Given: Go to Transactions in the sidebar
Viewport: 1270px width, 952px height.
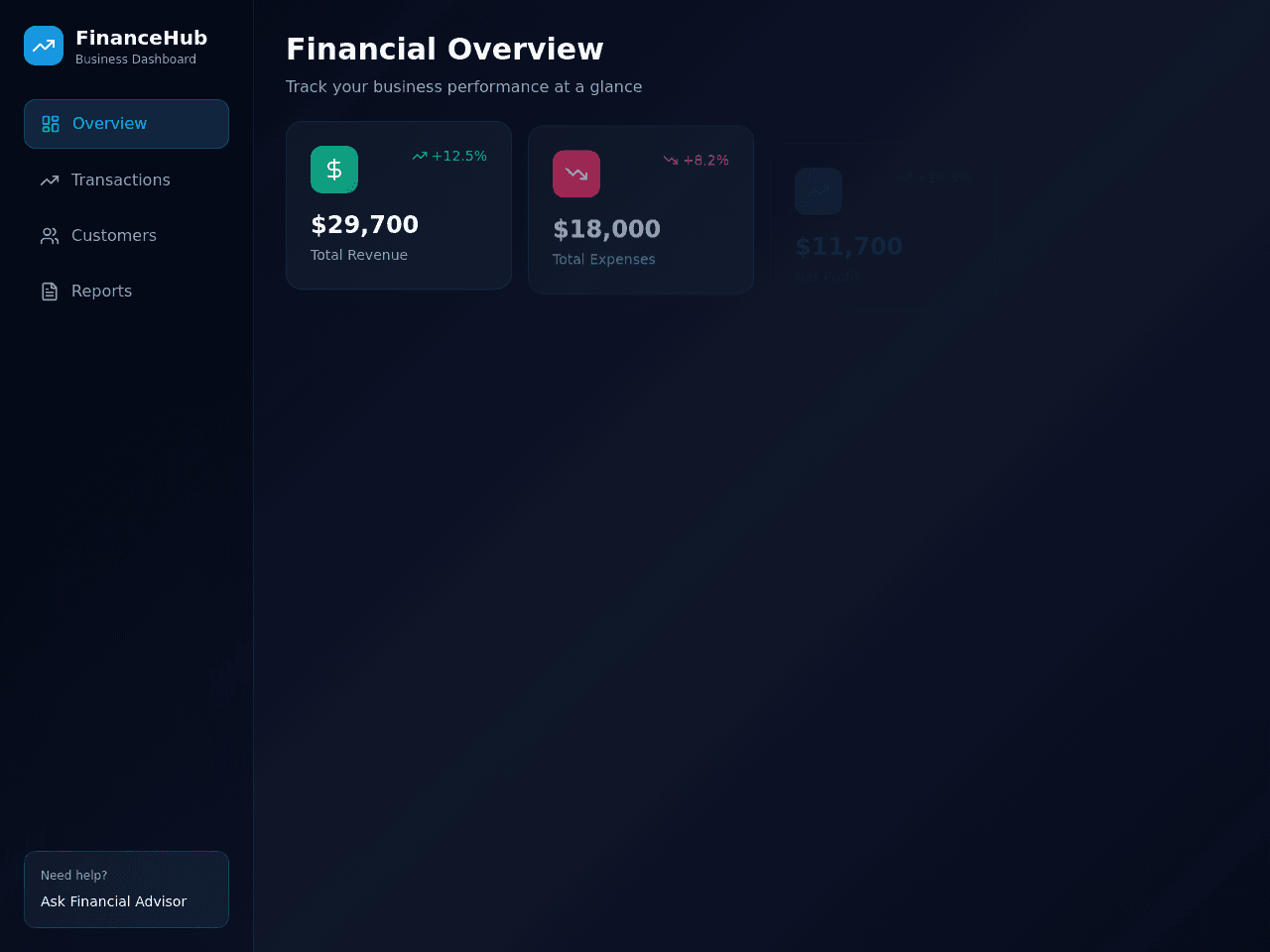Looking at the screenshot, I should point(126,179).
